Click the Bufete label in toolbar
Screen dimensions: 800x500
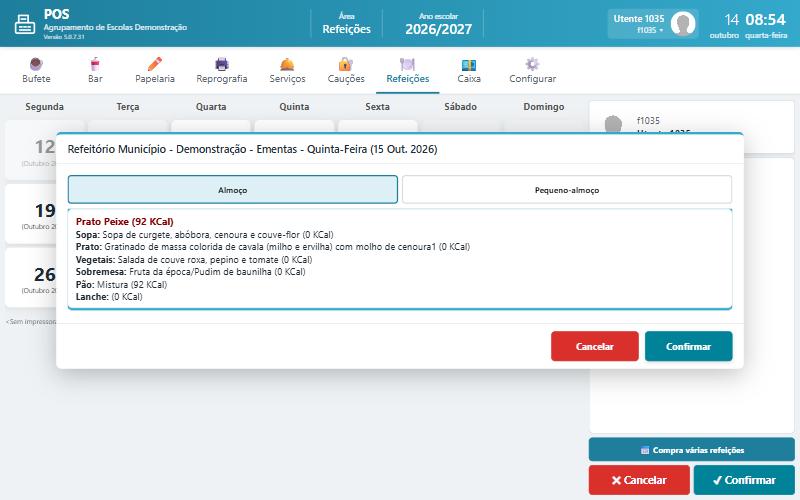tap(36, 79)
